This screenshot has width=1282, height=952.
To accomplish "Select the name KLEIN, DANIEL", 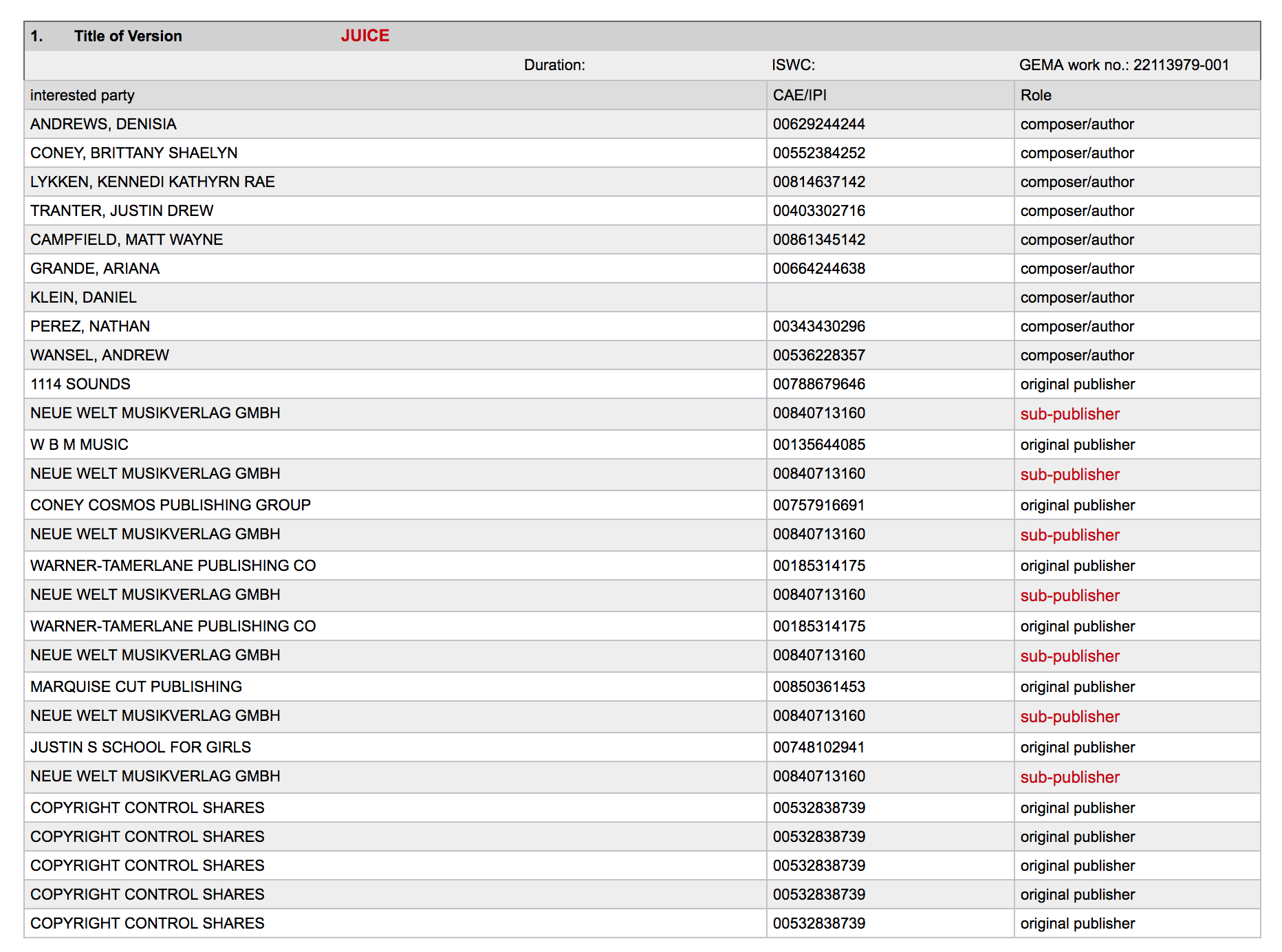I will pos(83,298).
